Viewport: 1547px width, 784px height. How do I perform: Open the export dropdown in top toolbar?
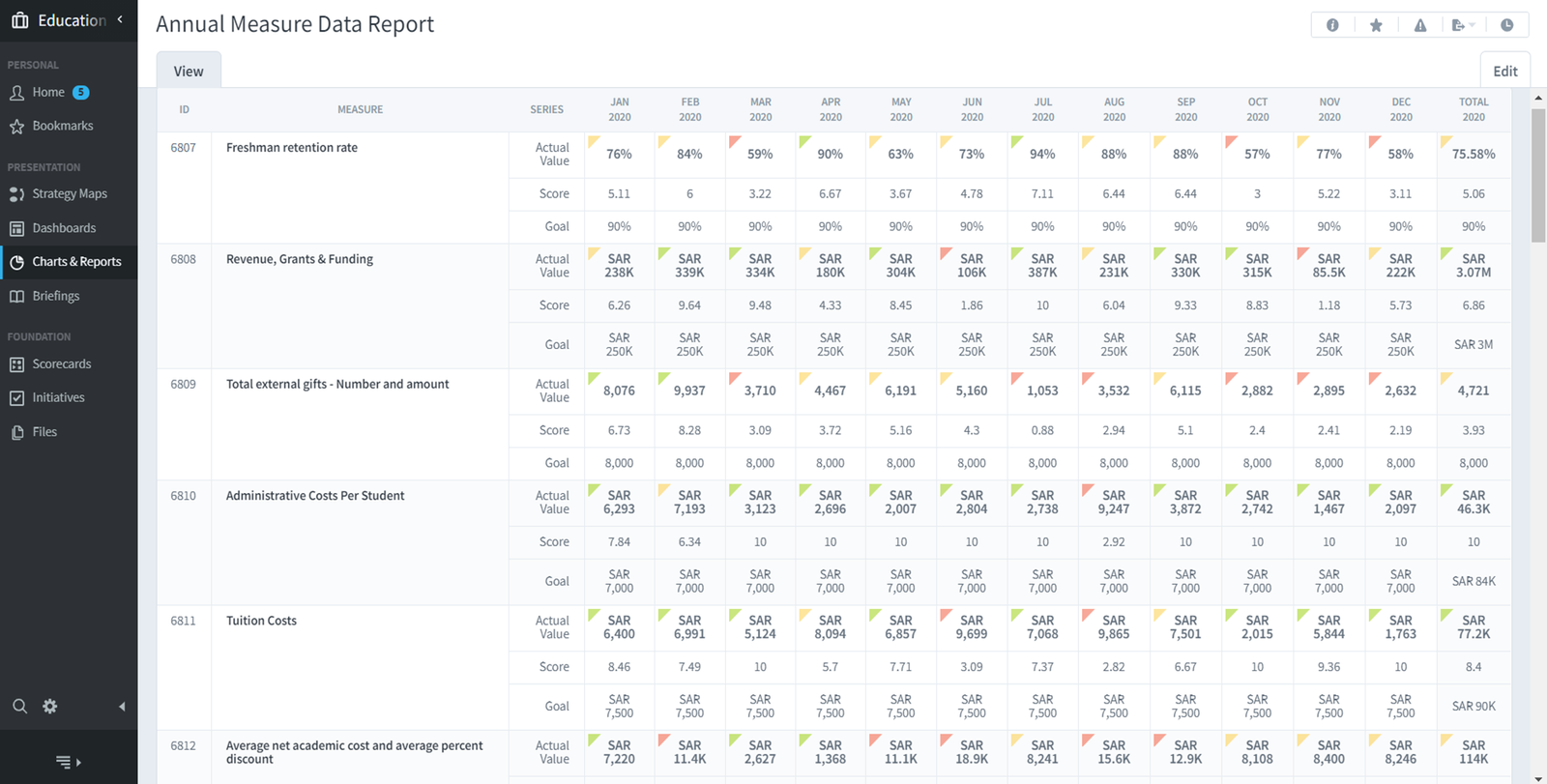coord(1463,25)
